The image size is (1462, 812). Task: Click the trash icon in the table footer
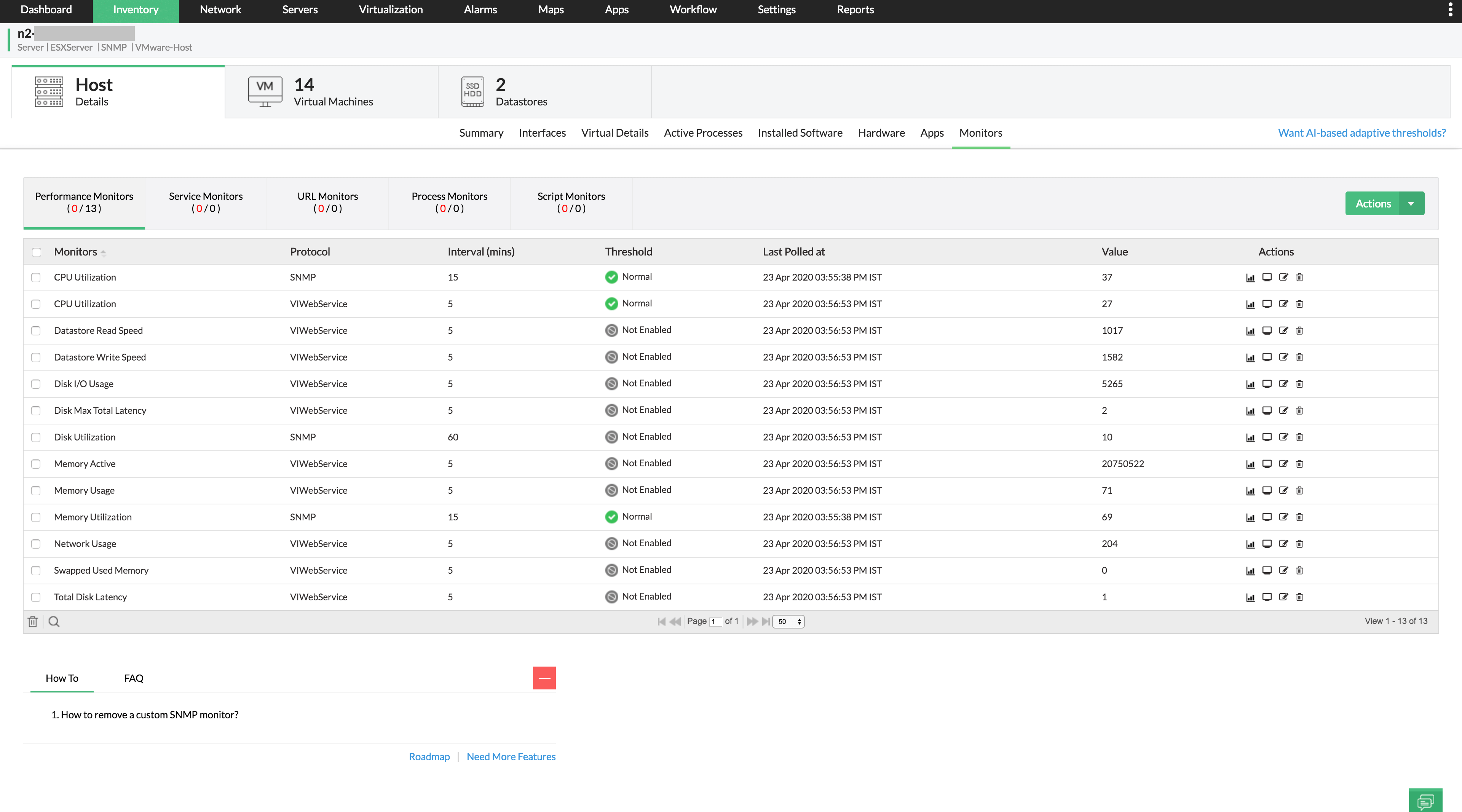(32, 621)
